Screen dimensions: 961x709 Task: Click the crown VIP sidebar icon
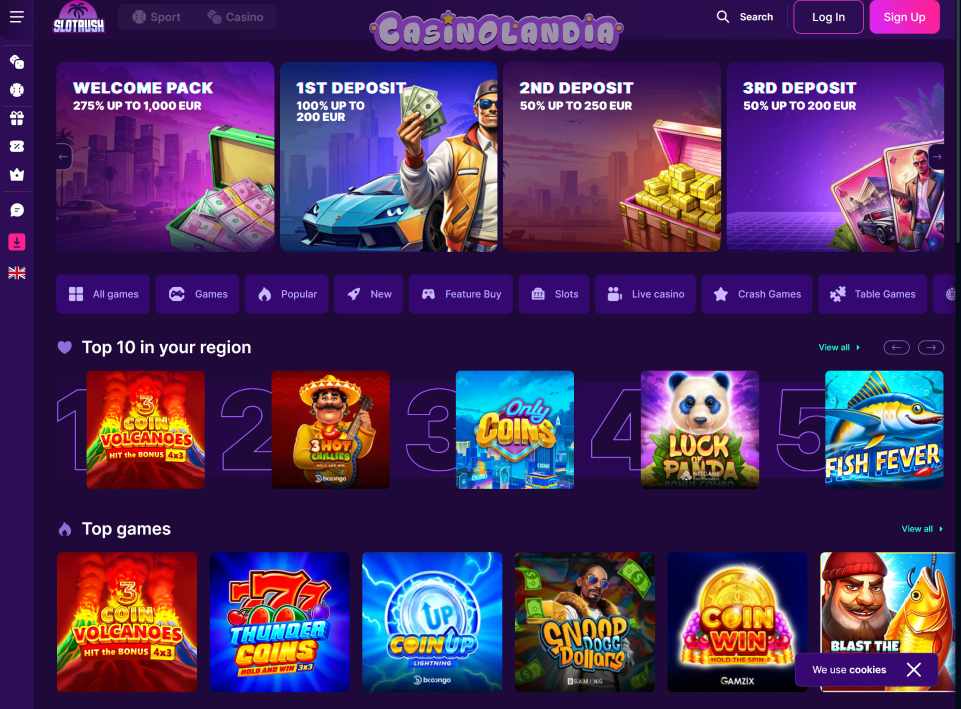point(17,175)
